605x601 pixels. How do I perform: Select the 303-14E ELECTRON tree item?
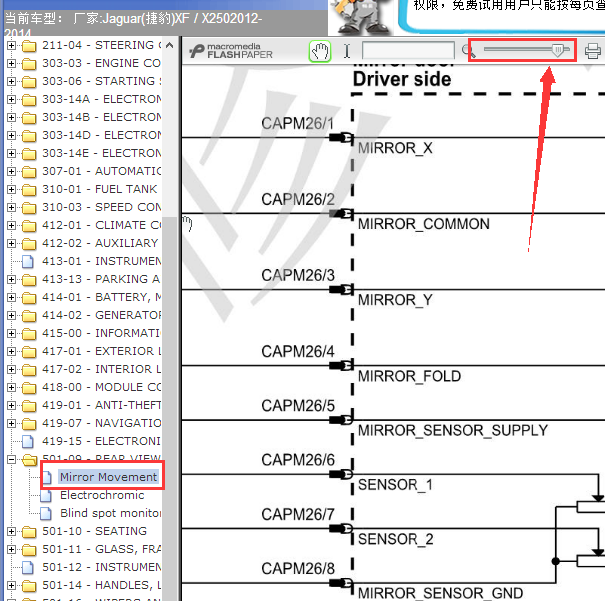click(101, 153)
